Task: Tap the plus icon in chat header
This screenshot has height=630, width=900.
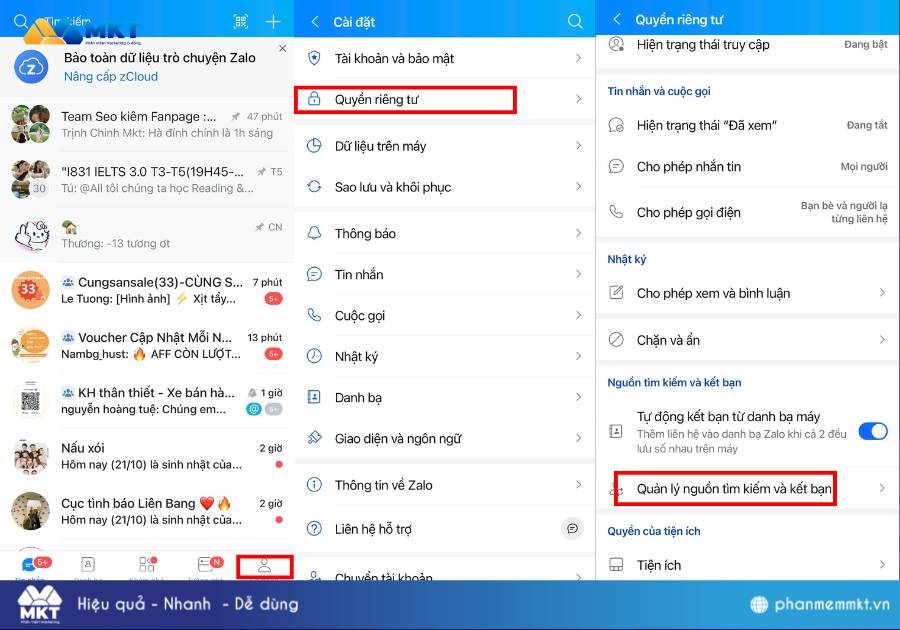Action: (x=273, y=22)
